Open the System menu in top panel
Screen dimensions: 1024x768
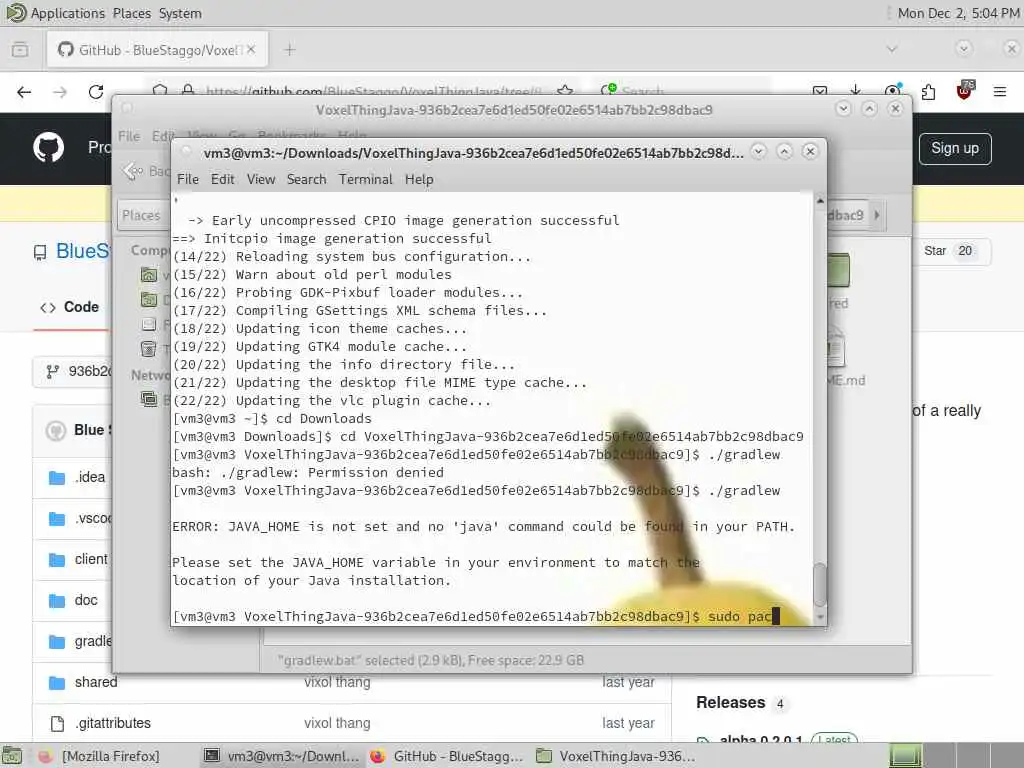click(180, 13)
